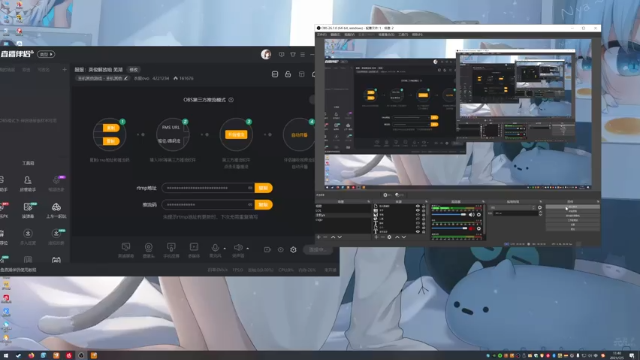Reveal the hidden rtmp address with its eye icon

coord(250,188)
